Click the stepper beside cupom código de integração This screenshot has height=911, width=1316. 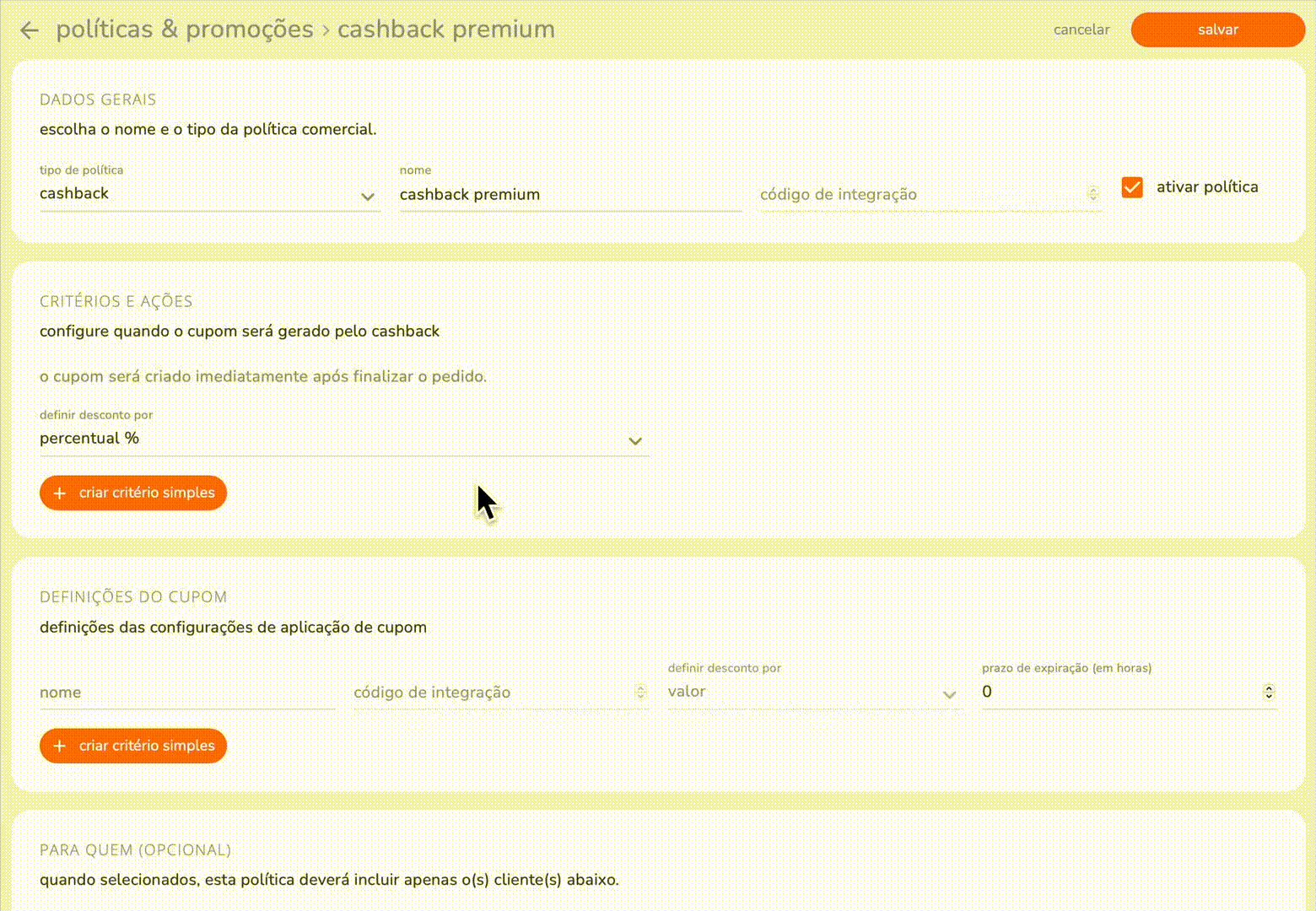tap(641, 692)
